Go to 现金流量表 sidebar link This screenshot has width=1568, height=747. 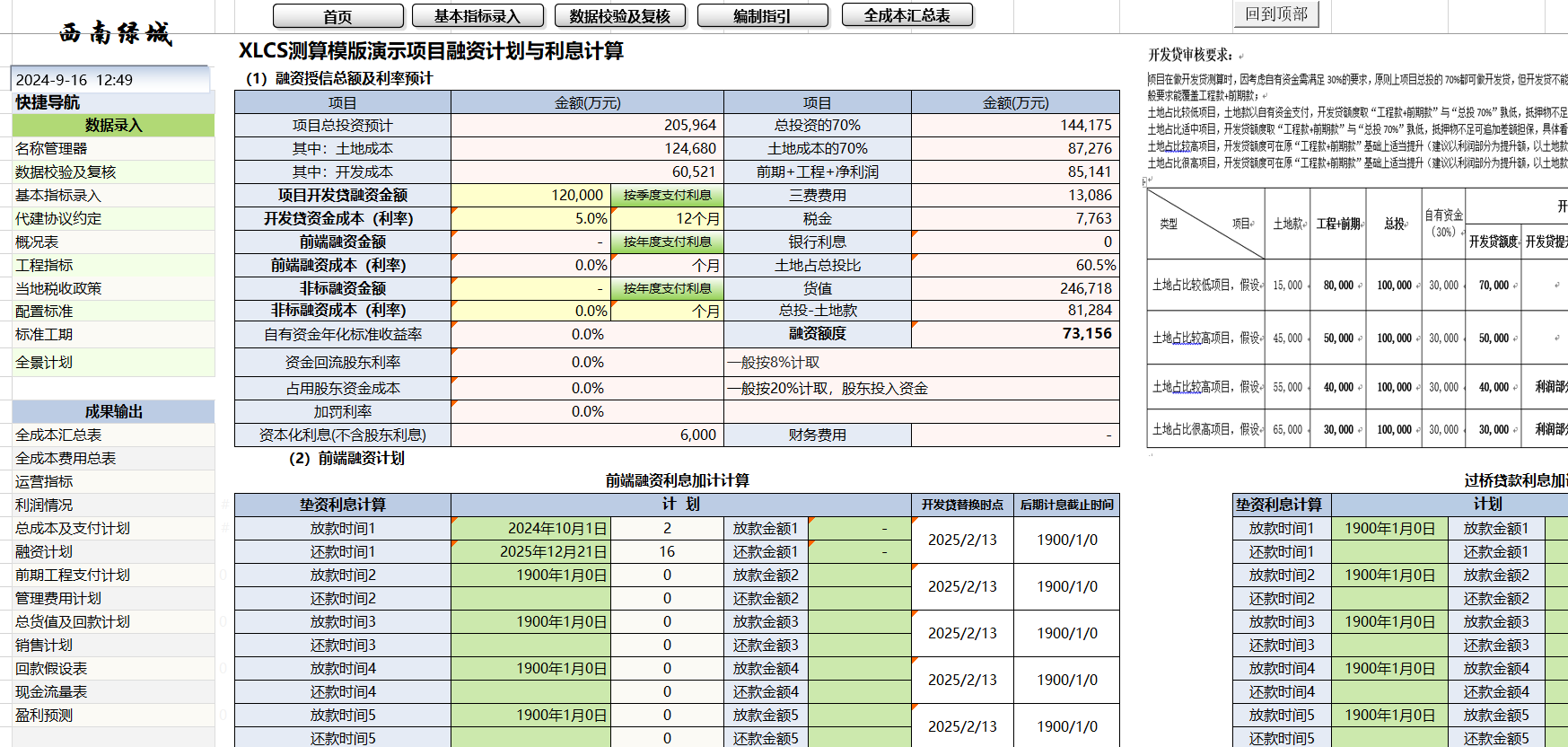(51, 692)
